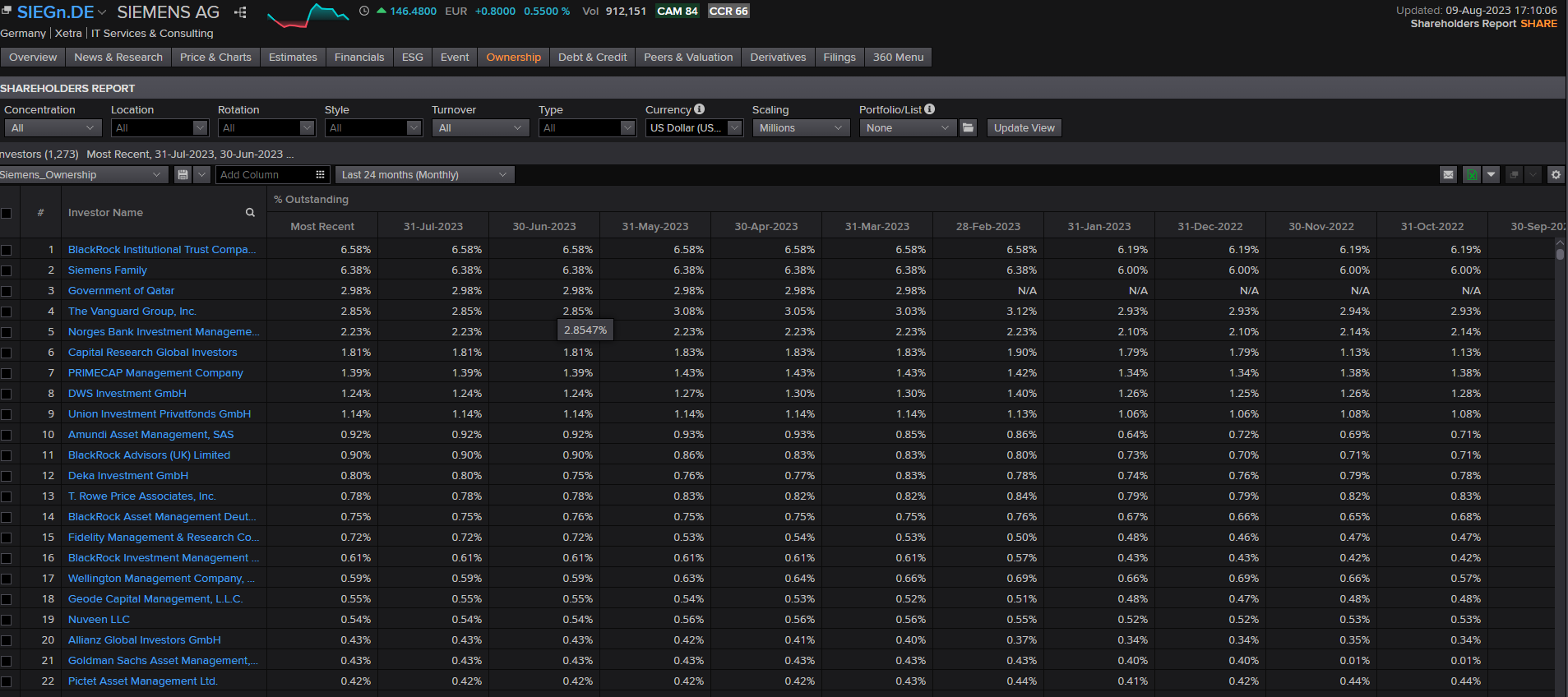Click the CCR 66 score badge

tap(728, 11)
